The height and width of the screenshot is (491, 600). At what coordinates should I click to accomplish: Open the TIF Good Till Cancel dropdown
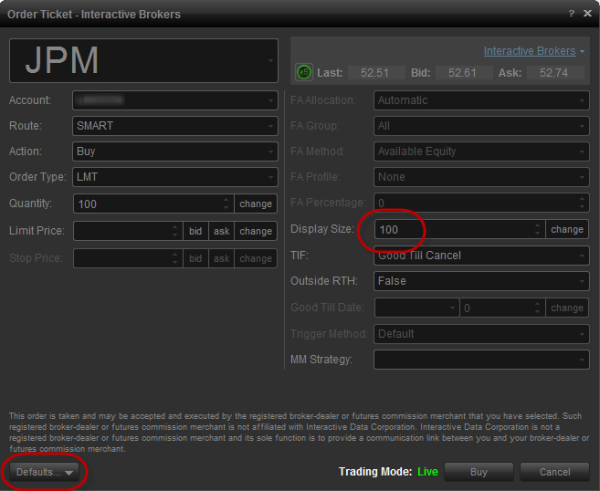(x=481, y=255)
